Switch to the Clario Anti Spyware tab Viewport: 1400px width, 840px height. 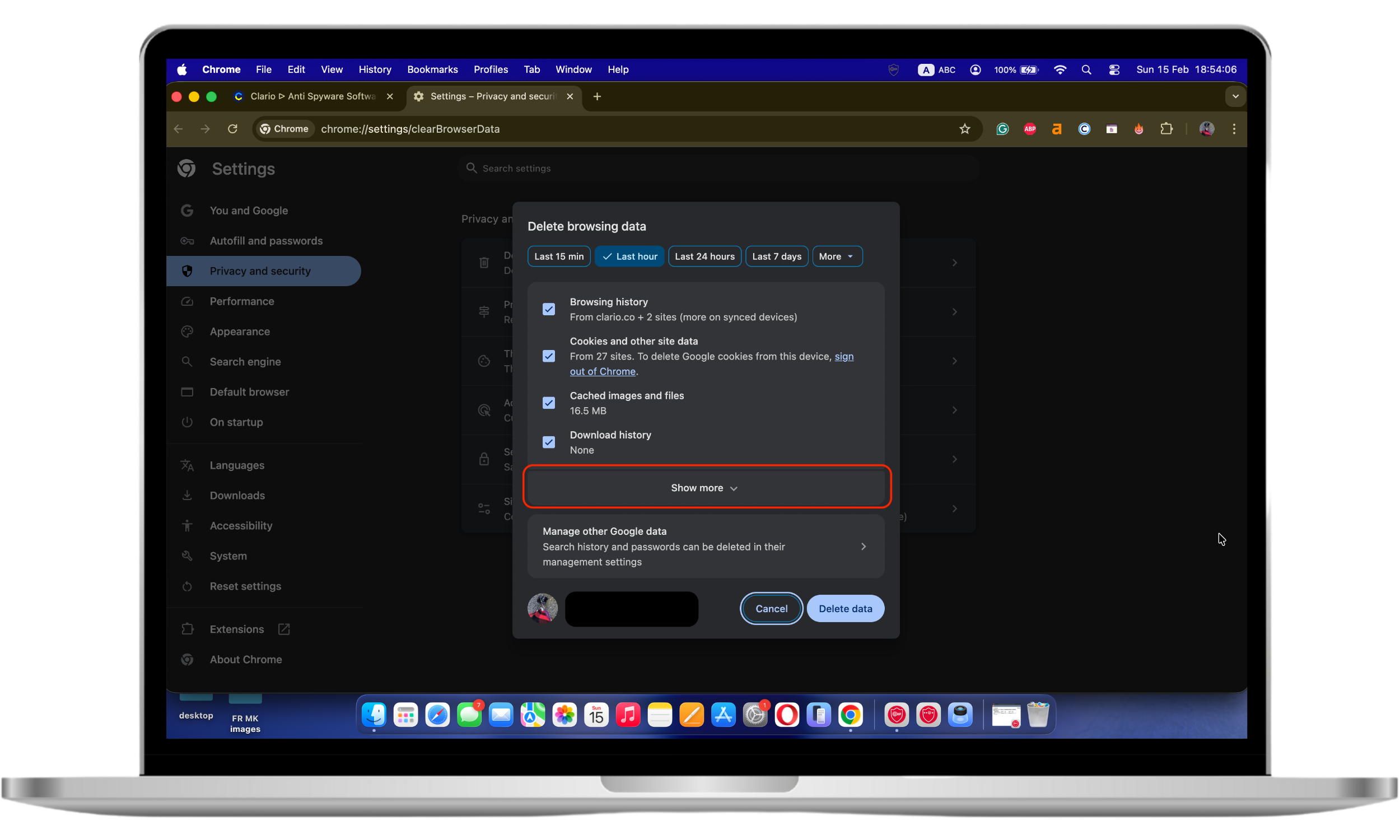[x=313, y=96]
